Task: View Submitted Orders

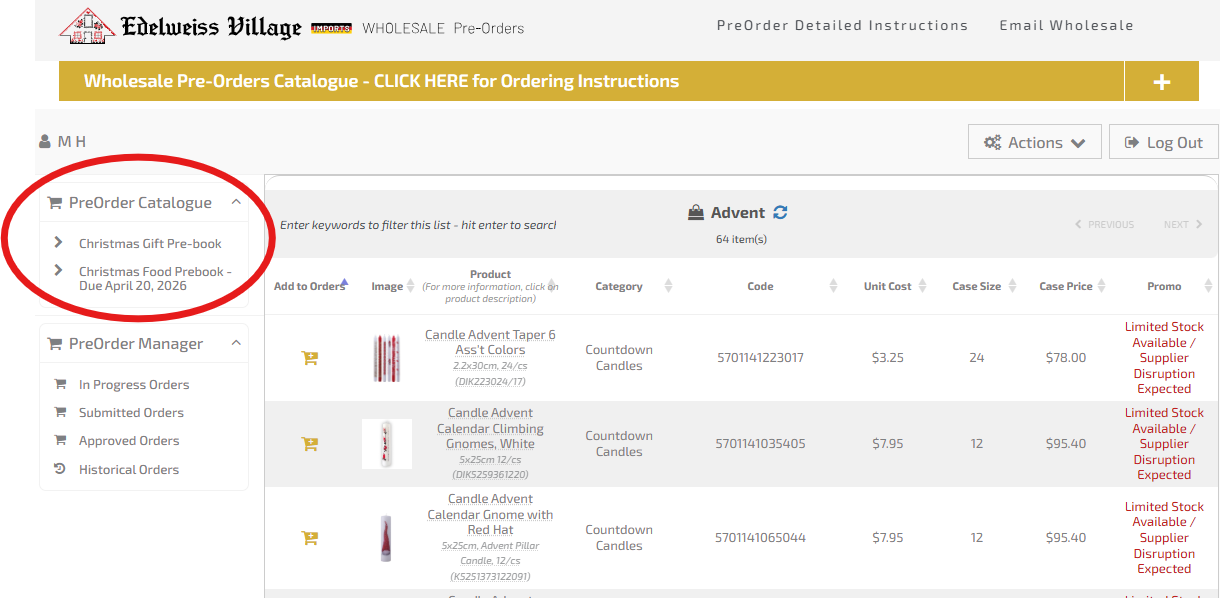Action: pos(131,412)
